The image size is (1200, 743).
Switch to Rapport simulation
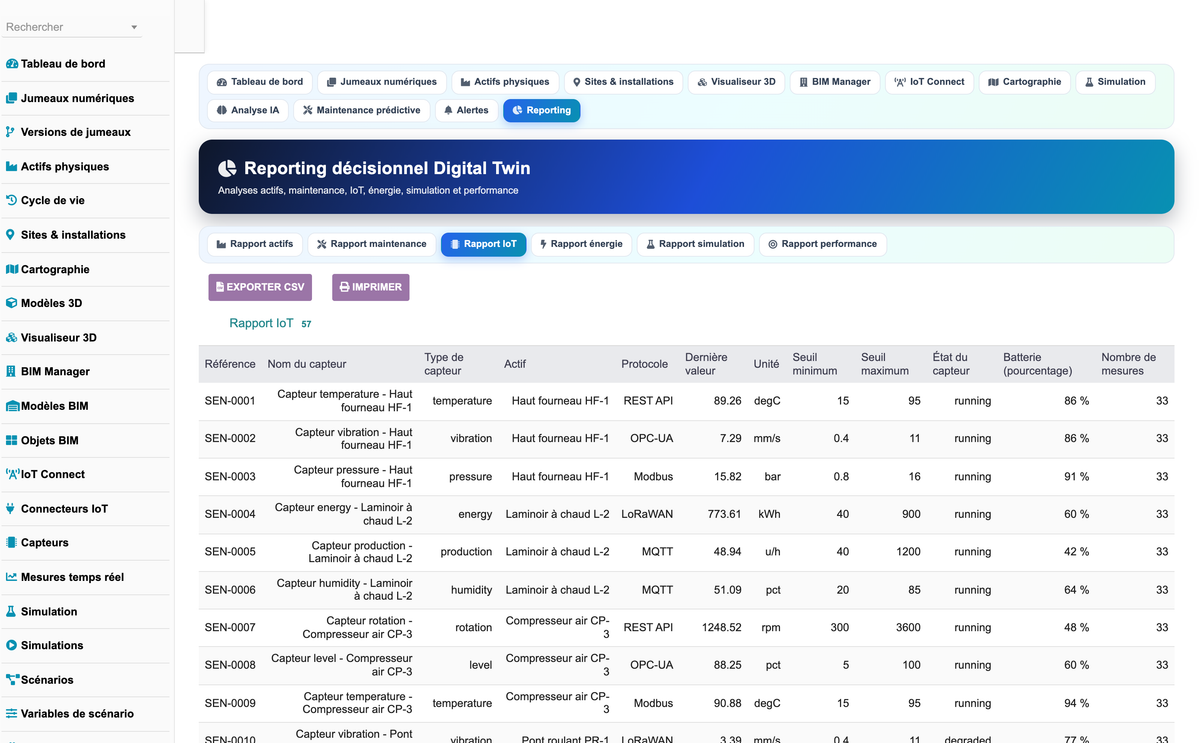695,244
